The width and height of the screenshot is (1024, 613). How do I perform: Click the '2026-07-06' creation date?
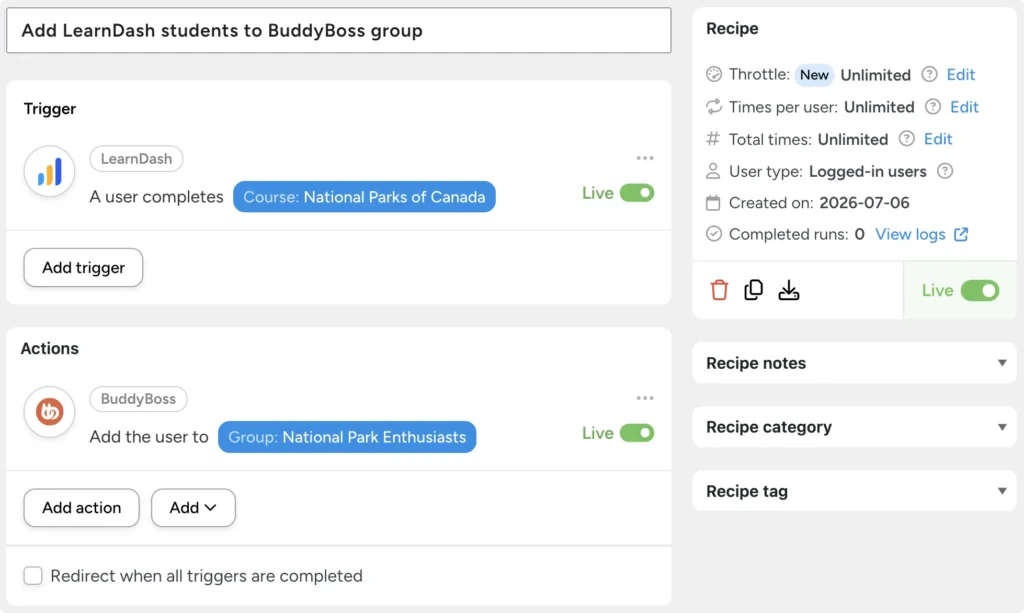[x=864, y=203]
